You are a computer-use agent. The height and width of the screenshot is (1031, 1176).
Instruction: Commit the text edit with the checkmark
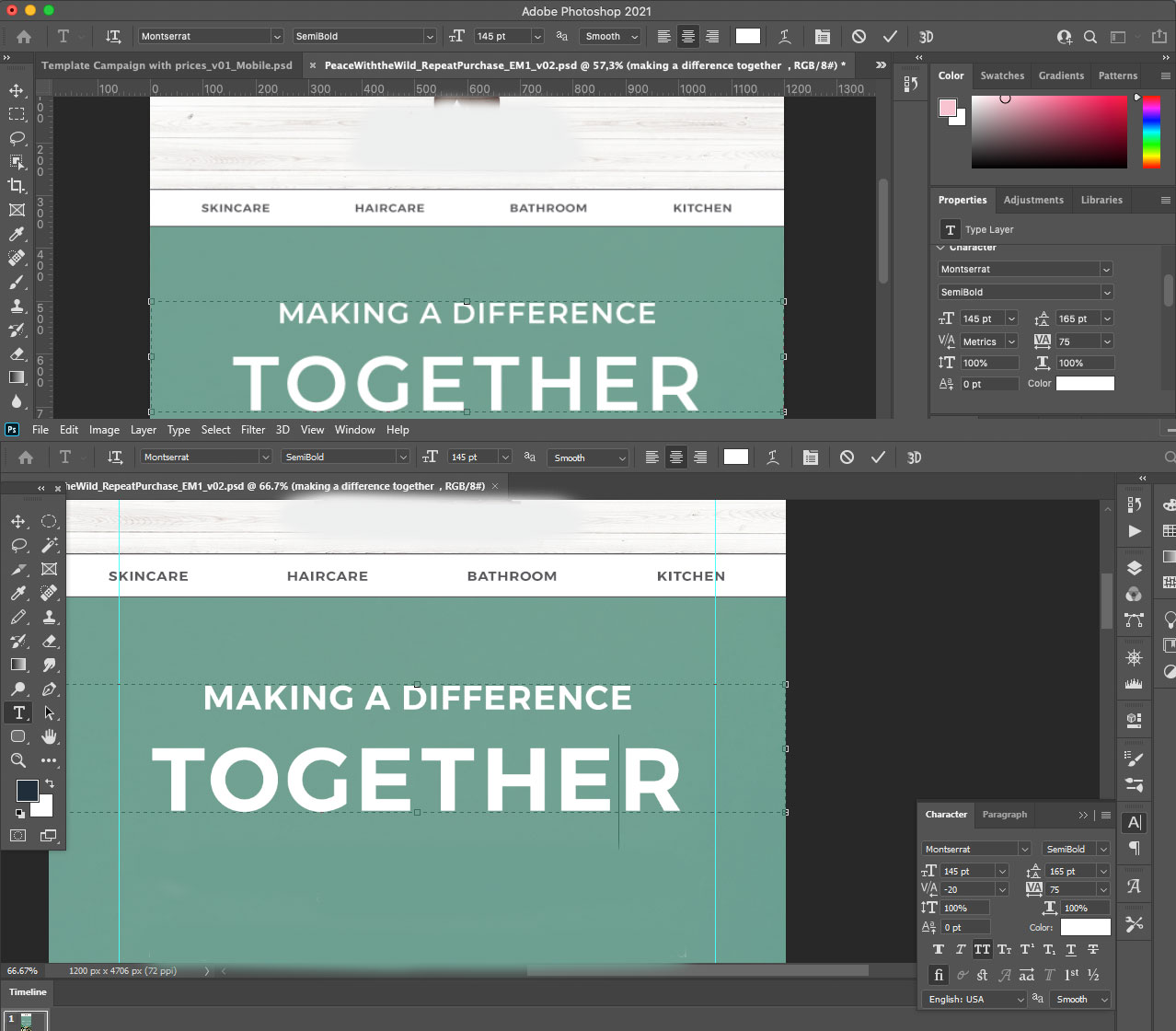point(878,457)
